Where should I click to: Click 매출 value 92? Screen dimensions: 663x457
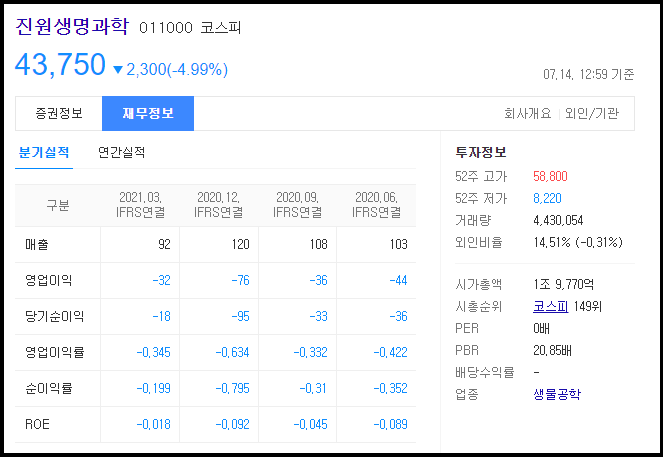point(164,244)
